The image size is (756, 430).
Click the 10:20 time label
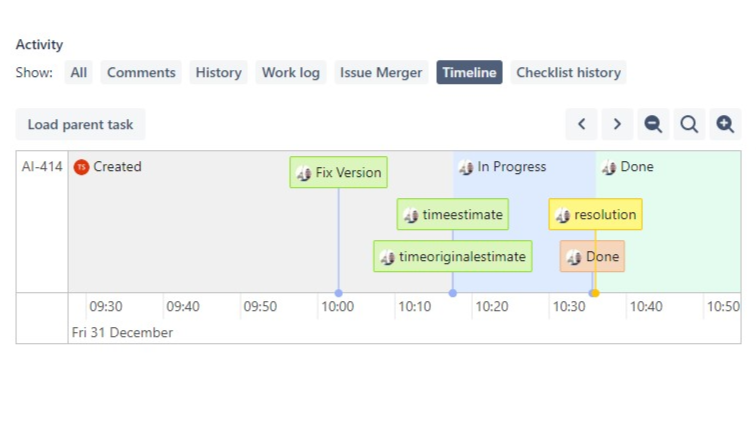pos(492,307)
